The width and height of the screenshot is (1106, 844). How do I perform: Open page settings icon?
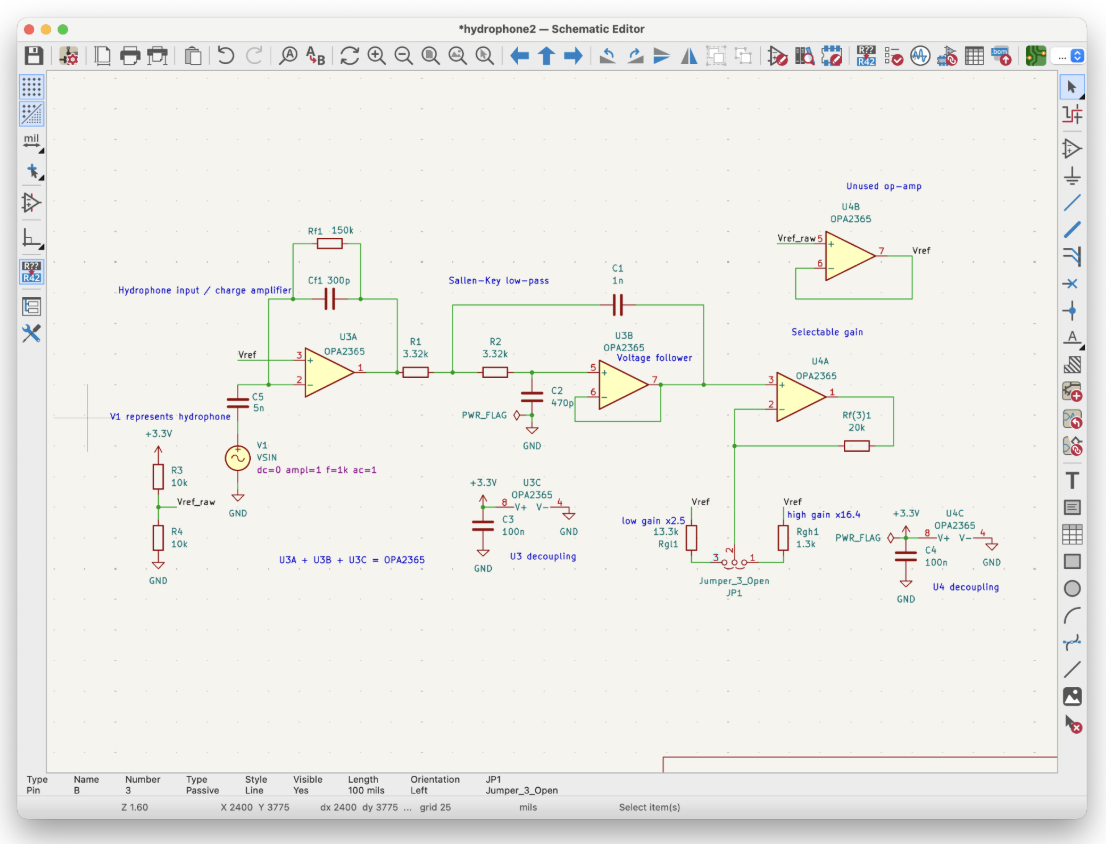click(103, 56)
